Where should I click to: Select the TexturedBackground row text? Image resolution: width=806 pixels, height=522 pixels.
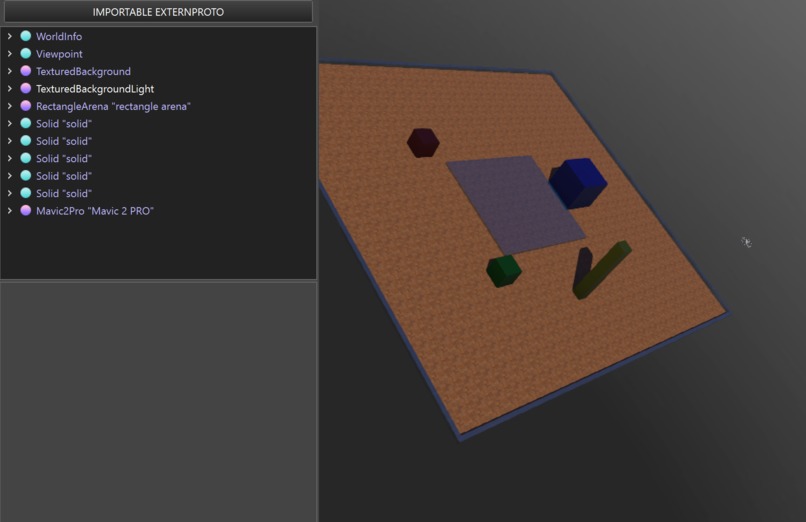[83, 71]
